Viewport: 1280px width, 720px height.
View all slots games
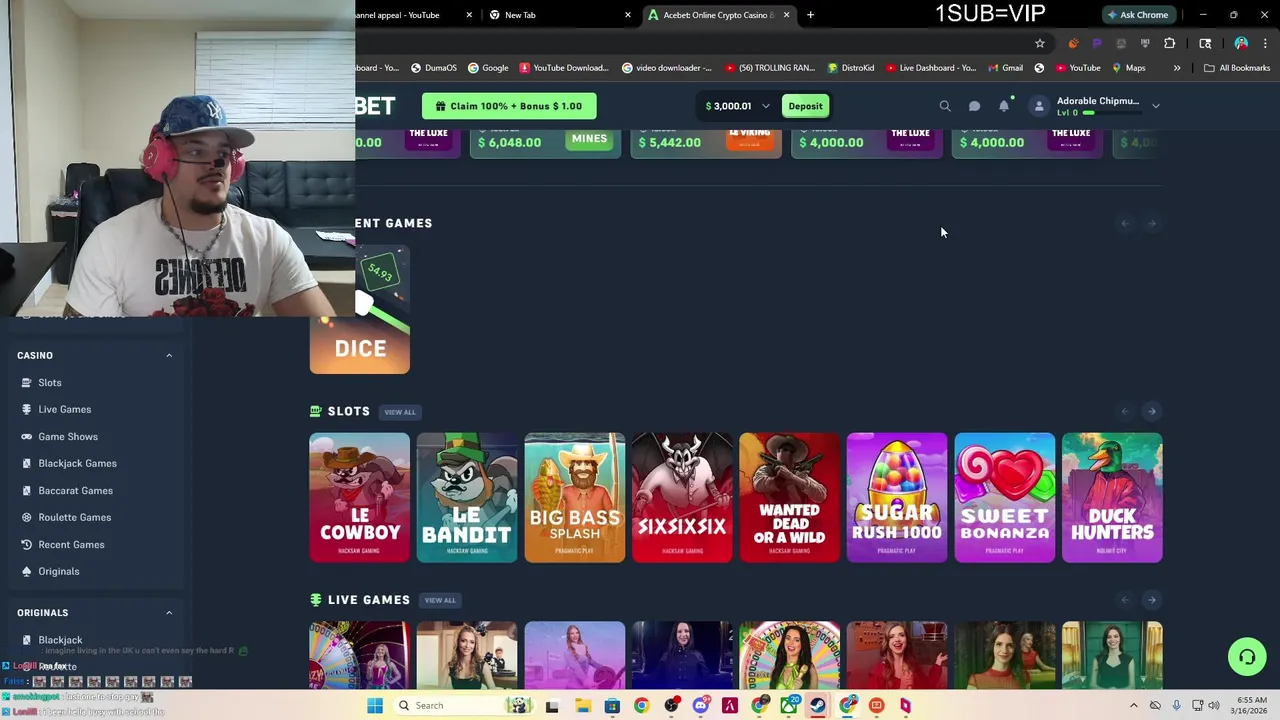point(400,412)
